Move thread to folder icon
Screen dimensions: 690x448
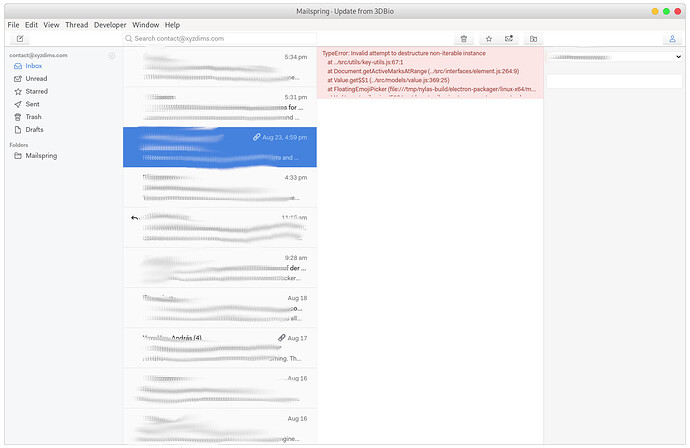tap(533, 39)
